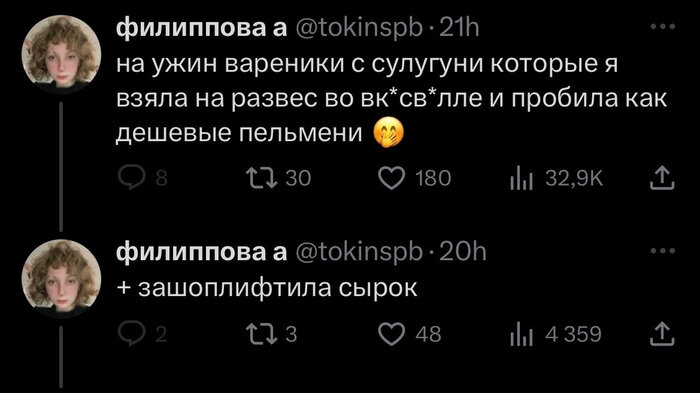Open more options menu on second tweet
This screenshot has height=393, width=700.
click(x=662, y=251)
